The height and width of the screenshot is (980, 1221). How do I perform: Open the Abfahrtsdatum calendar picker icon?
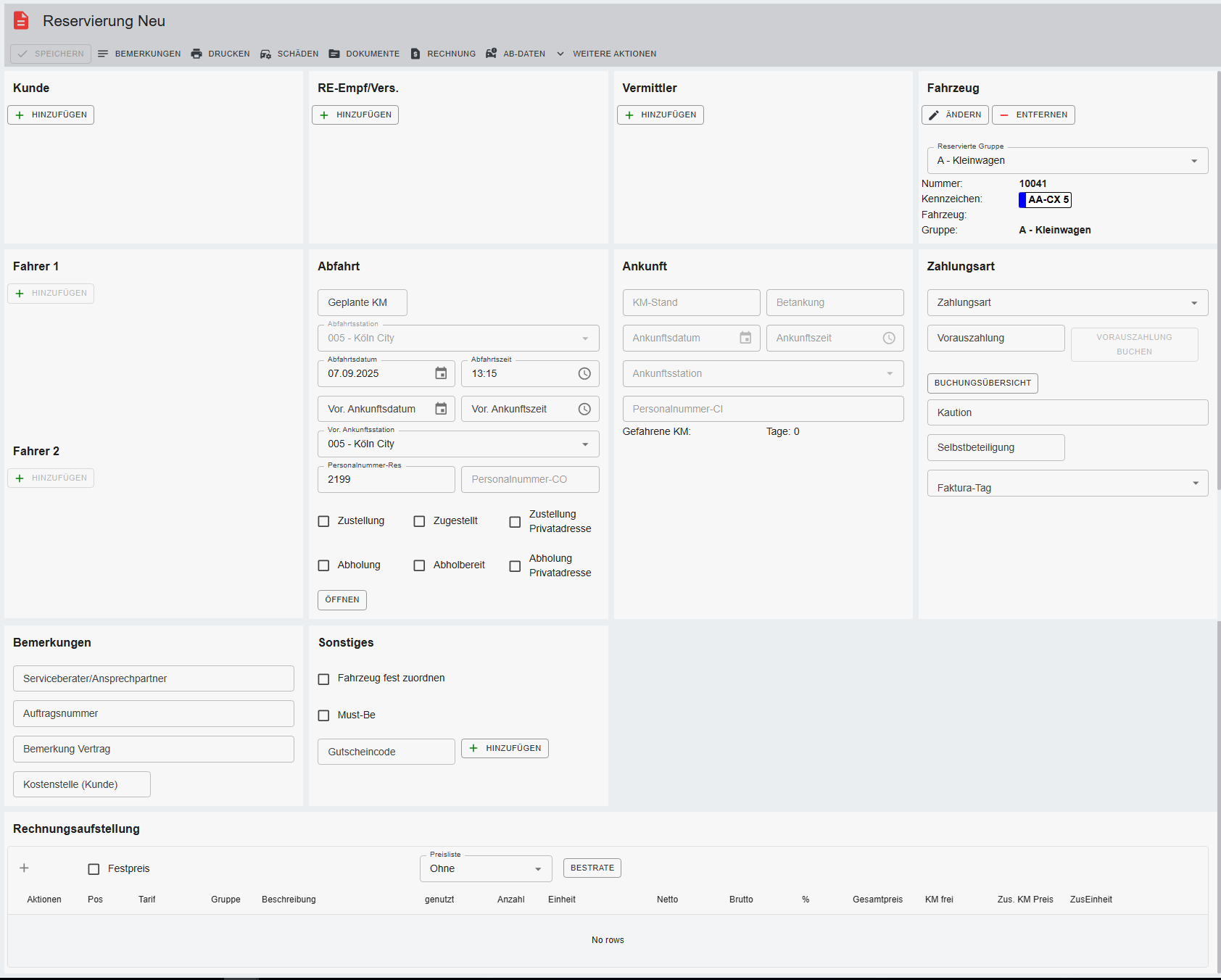point(441,373)
